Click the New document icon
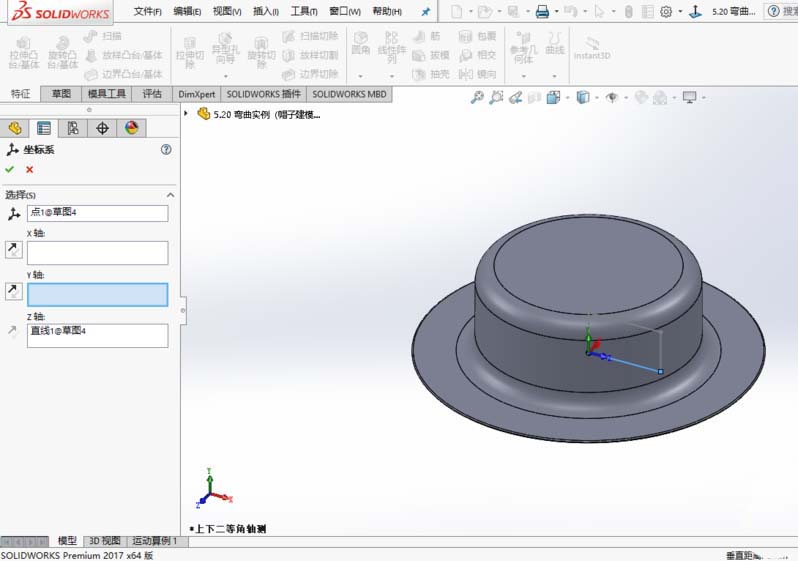798x561 pixels. [x=457, y=11]
